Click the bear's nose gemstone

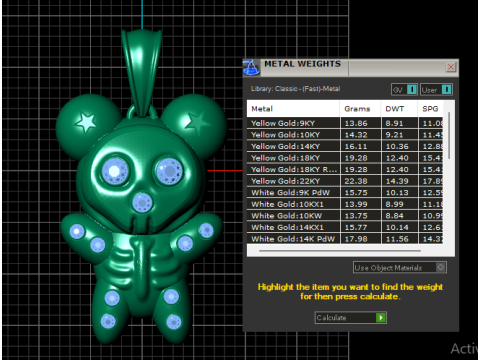coord(142,203)
